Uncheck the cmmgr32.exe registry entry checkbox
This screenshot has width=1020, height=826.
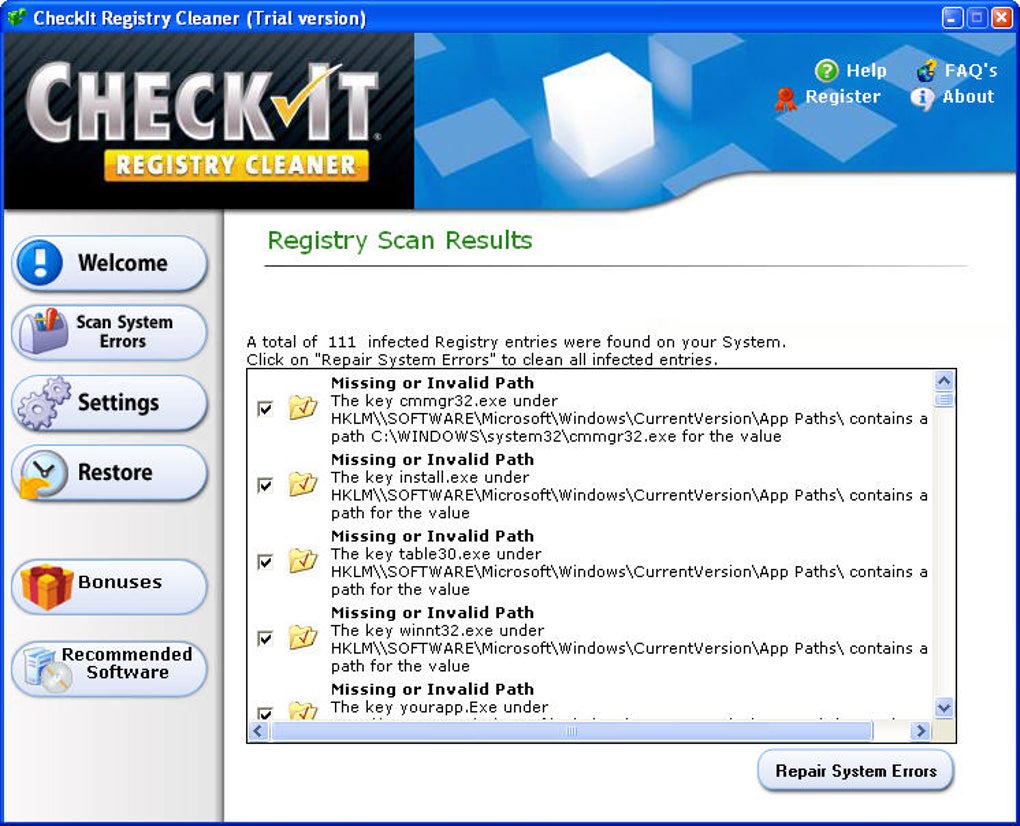[x=265, y=408]
